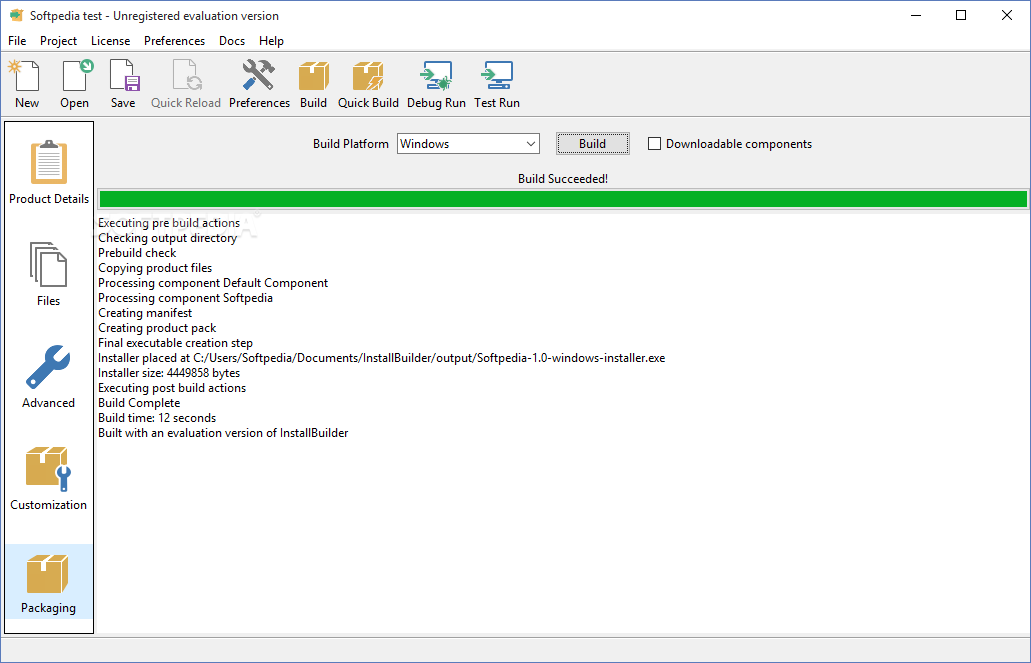Click the Quick Reload toolbar icon
1031x663 pixels.
coord(185,84)
